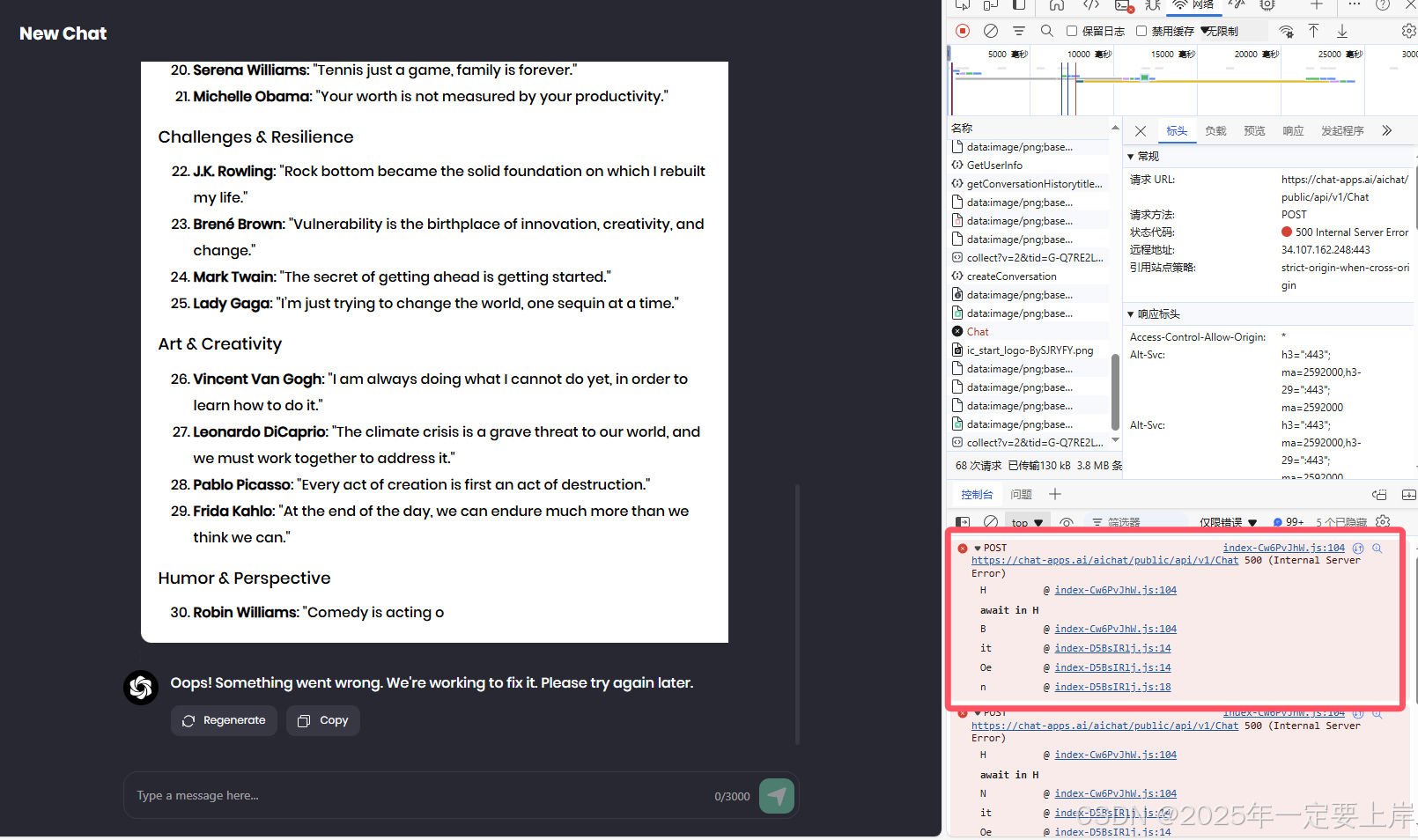Screen dimensions: 1418x840
Task: Click the 99+ issues counter
Action: coord(1289,522)
